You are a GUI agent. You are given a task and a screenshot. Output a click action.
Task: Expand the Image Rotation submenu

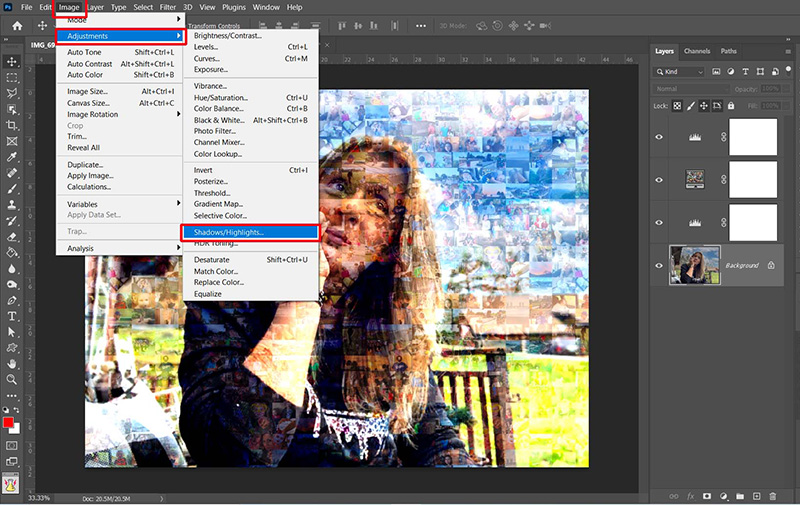coord(120,114)
